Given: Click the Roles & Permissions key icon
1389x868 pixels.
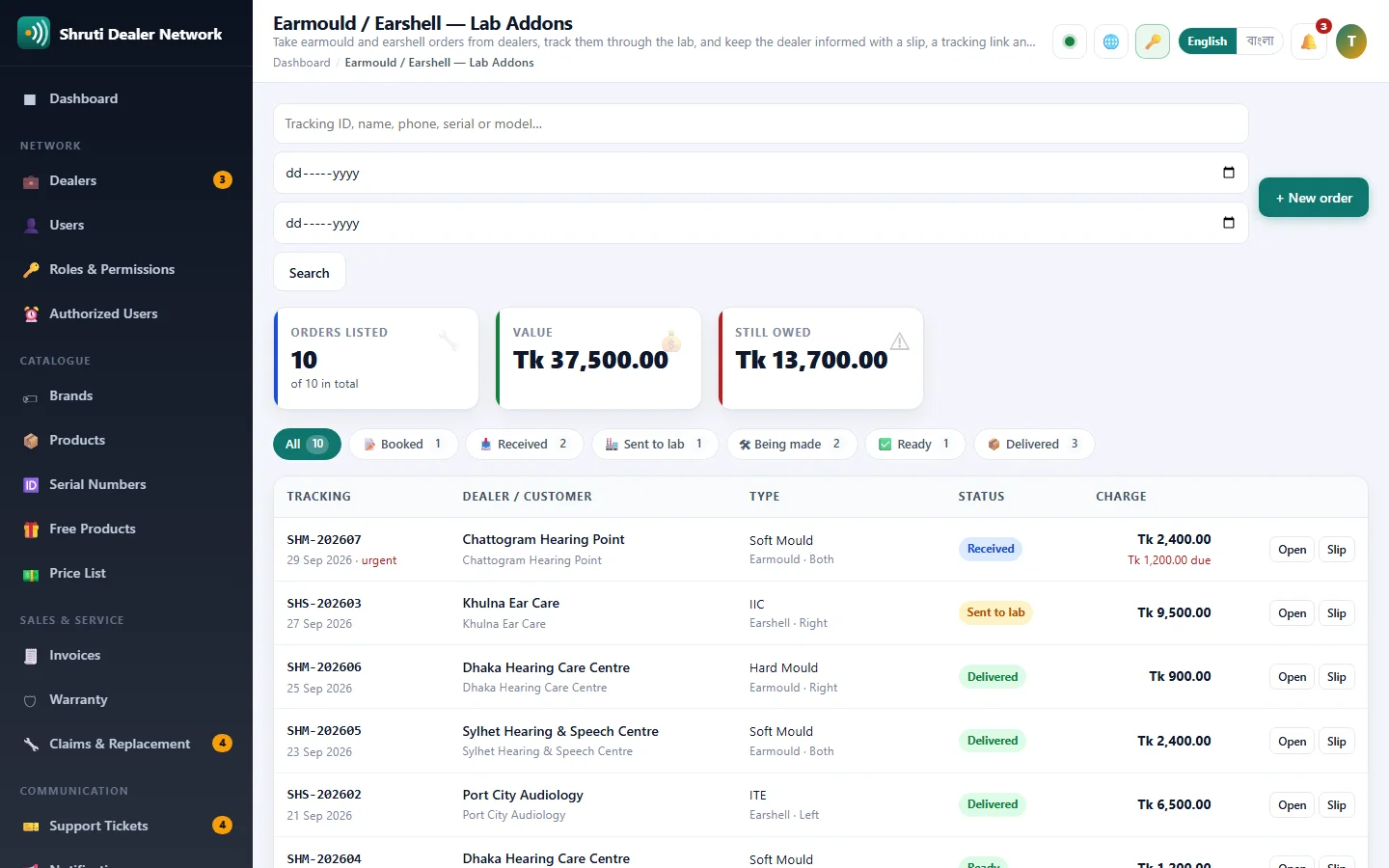Looking at the screenshot, I should click(x=31, y=270).
